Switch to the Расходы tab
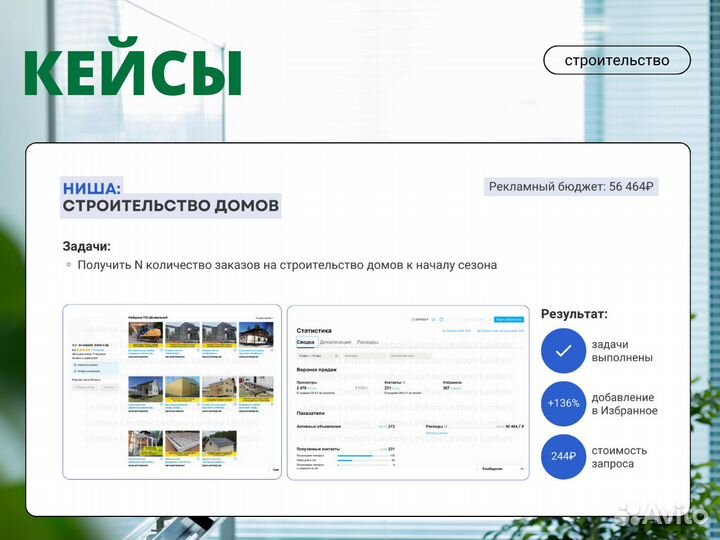The image size is (720, 540). point(368,342)
